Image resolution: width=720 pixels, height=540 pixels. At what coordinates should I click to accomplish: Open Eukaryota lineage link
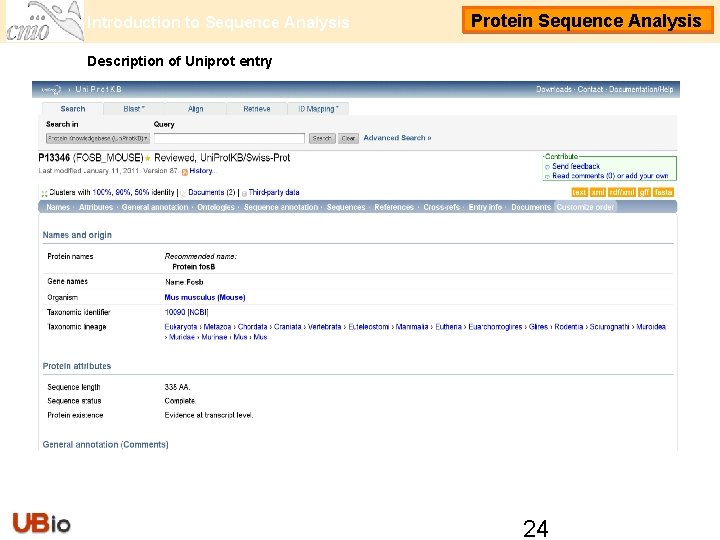tap(180, 327)
